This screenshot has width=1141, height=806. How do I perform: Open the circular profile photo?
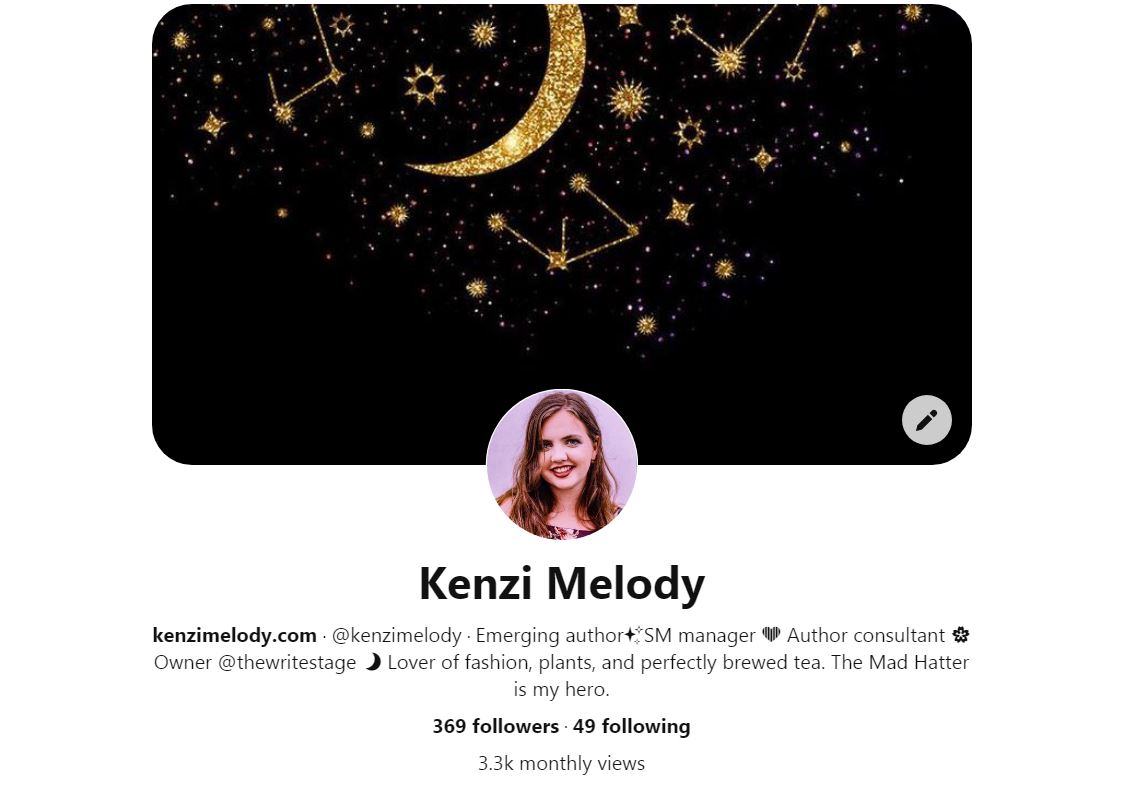562,464
